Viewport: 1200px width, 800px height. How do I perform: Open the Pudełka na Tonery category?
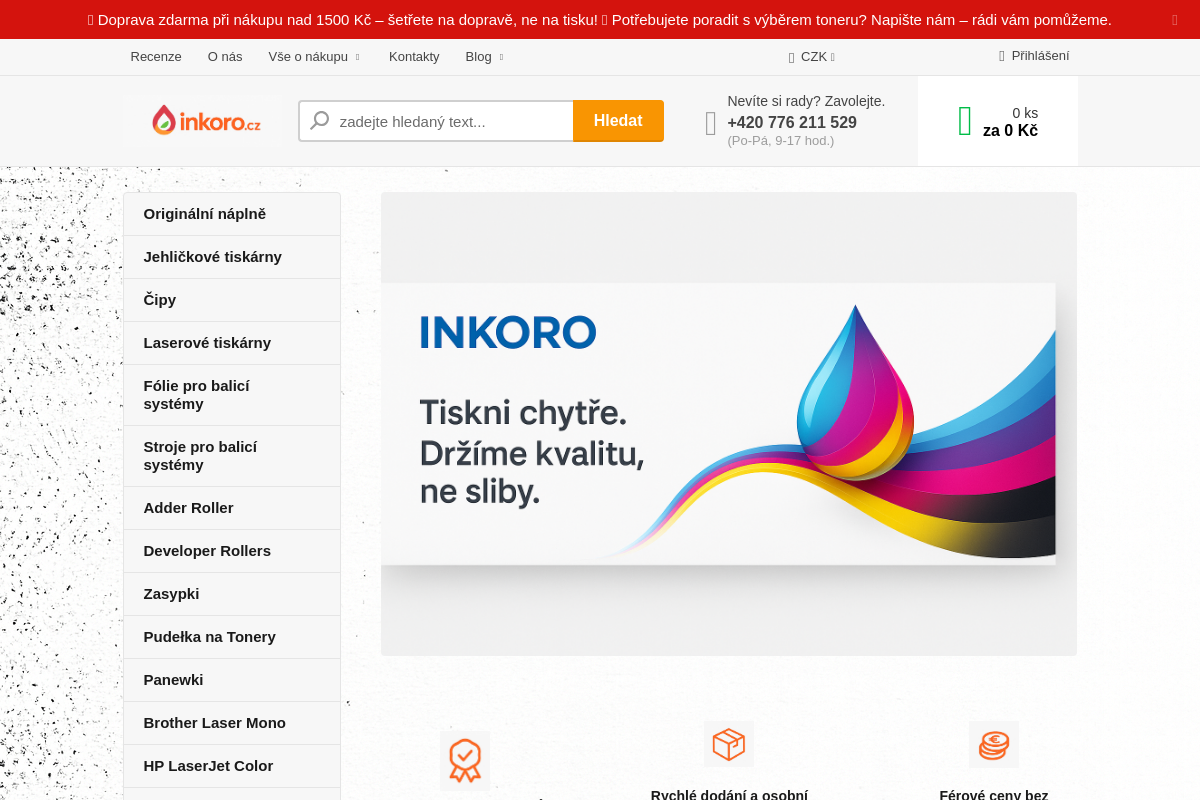(x=232, y=637)
